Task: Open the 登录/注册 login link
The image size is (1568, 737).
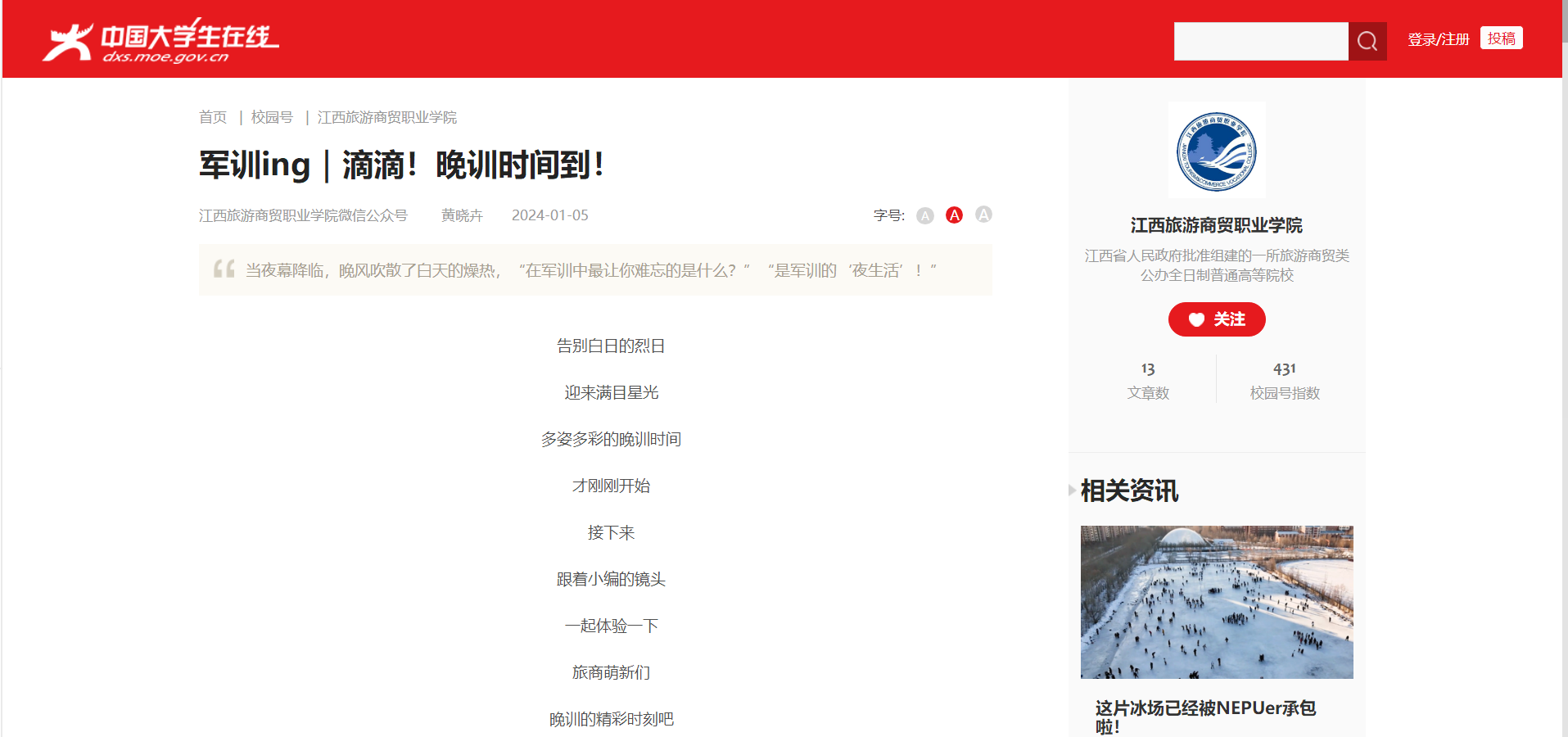Action: (1438, 39)
